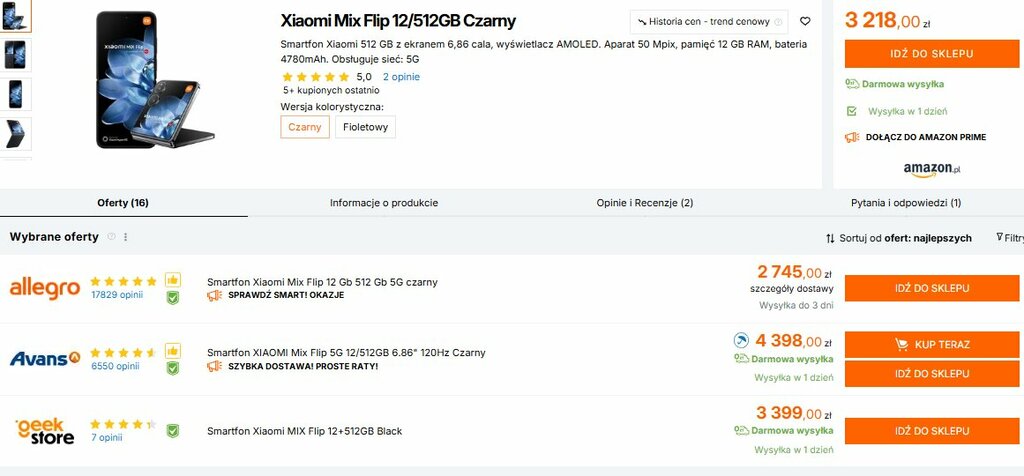Select the Fioletowy color version
The width and height of the screenshot is (1024, 476).
coord(365,127)
